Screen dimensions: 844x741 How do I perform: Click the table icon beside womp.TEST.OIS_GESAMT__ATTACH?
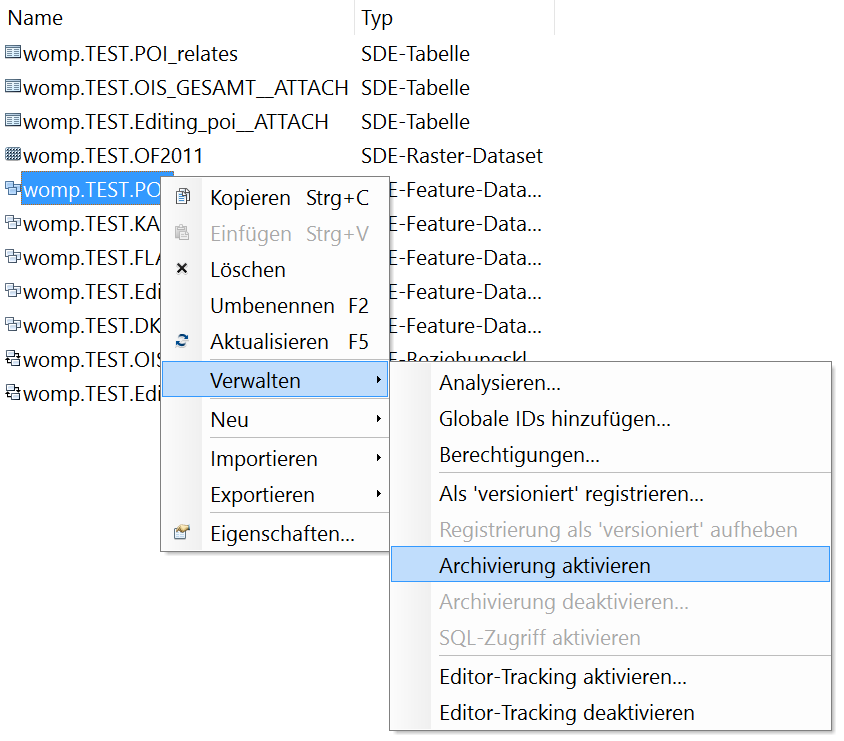point(10,87)
